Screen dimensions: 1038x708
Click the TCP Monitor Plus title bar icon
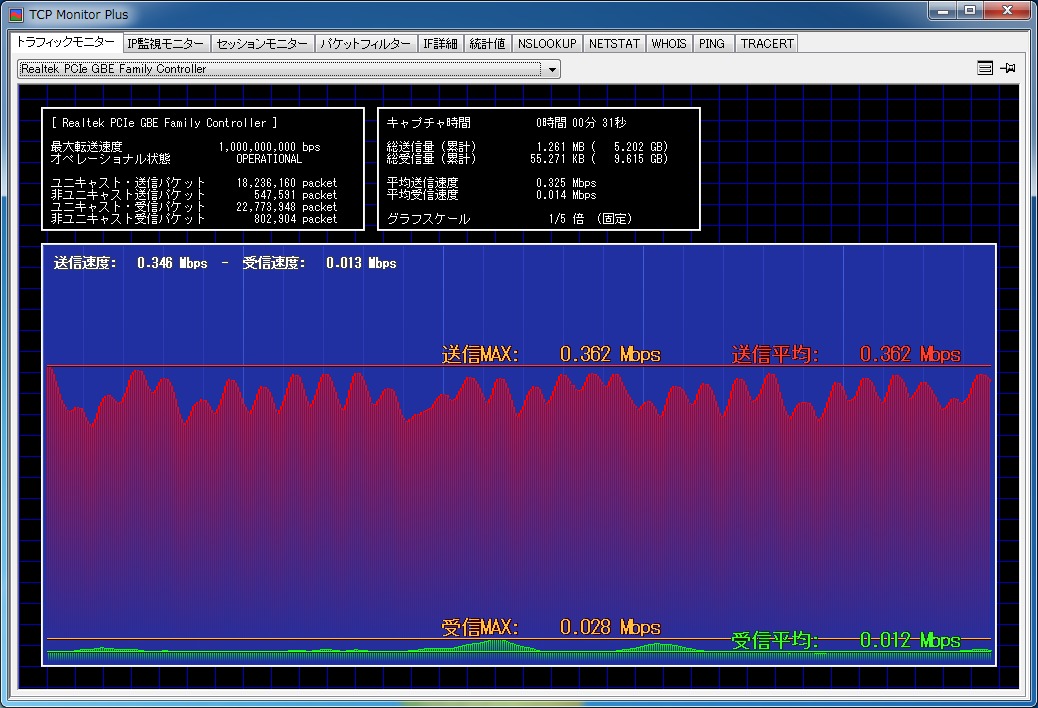pos(15,15)
